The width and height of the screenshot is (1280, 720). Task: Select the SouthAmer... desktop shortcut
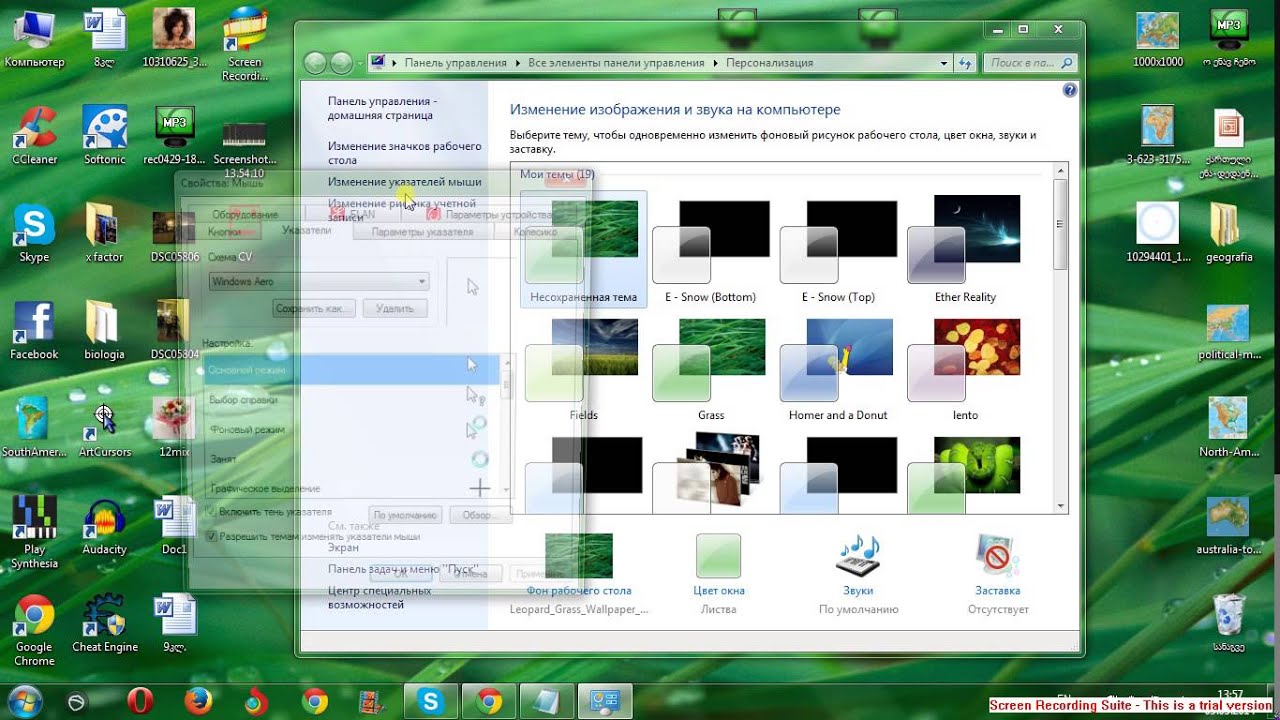coord(34,428)
